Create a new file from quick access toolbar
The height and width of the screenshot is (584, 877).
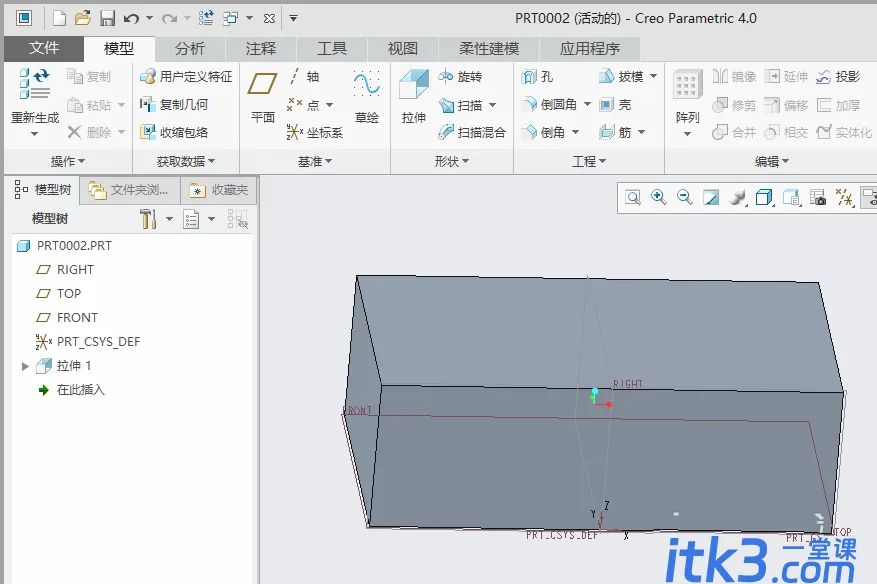coord(59,18)
